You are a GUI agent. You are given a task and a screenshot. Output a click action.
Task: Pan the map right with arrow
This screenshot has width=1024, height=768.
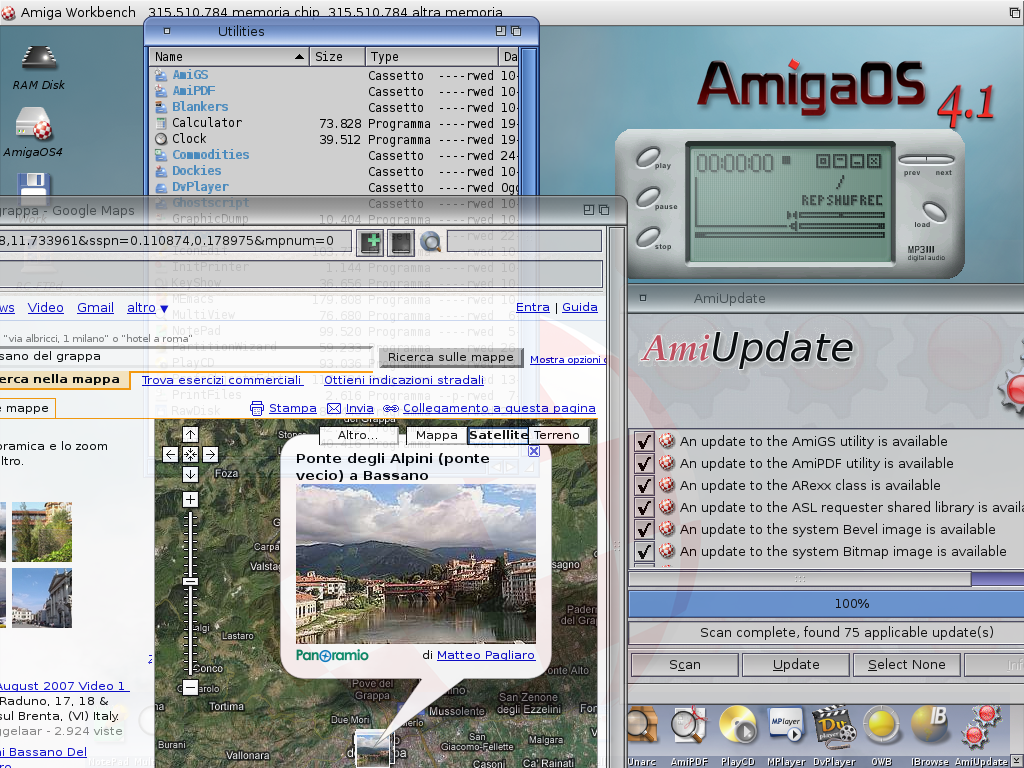210,455
